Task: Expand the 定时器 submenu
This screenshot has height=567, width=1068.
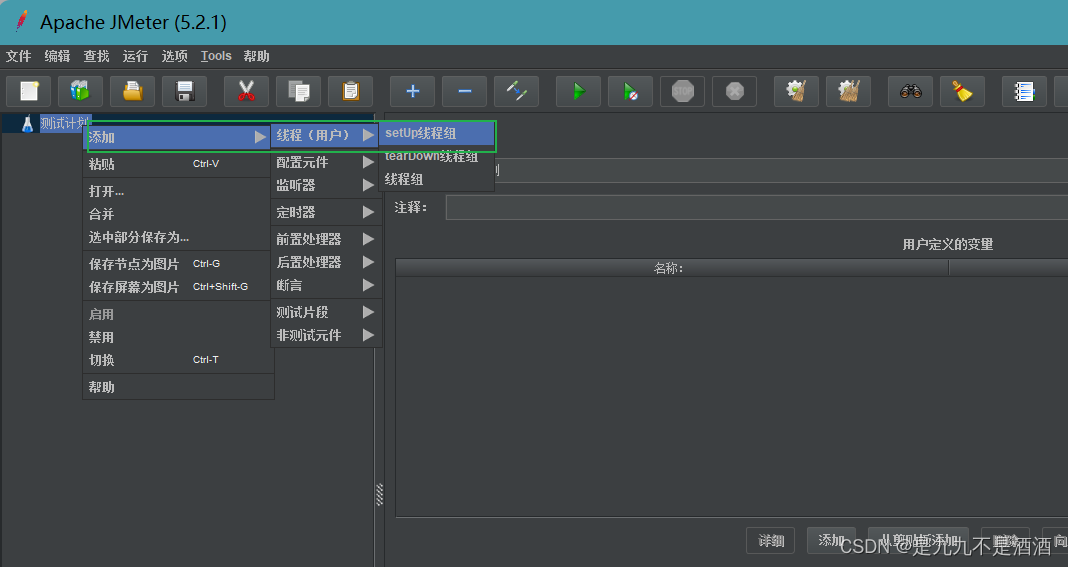Action: (325, 212)
